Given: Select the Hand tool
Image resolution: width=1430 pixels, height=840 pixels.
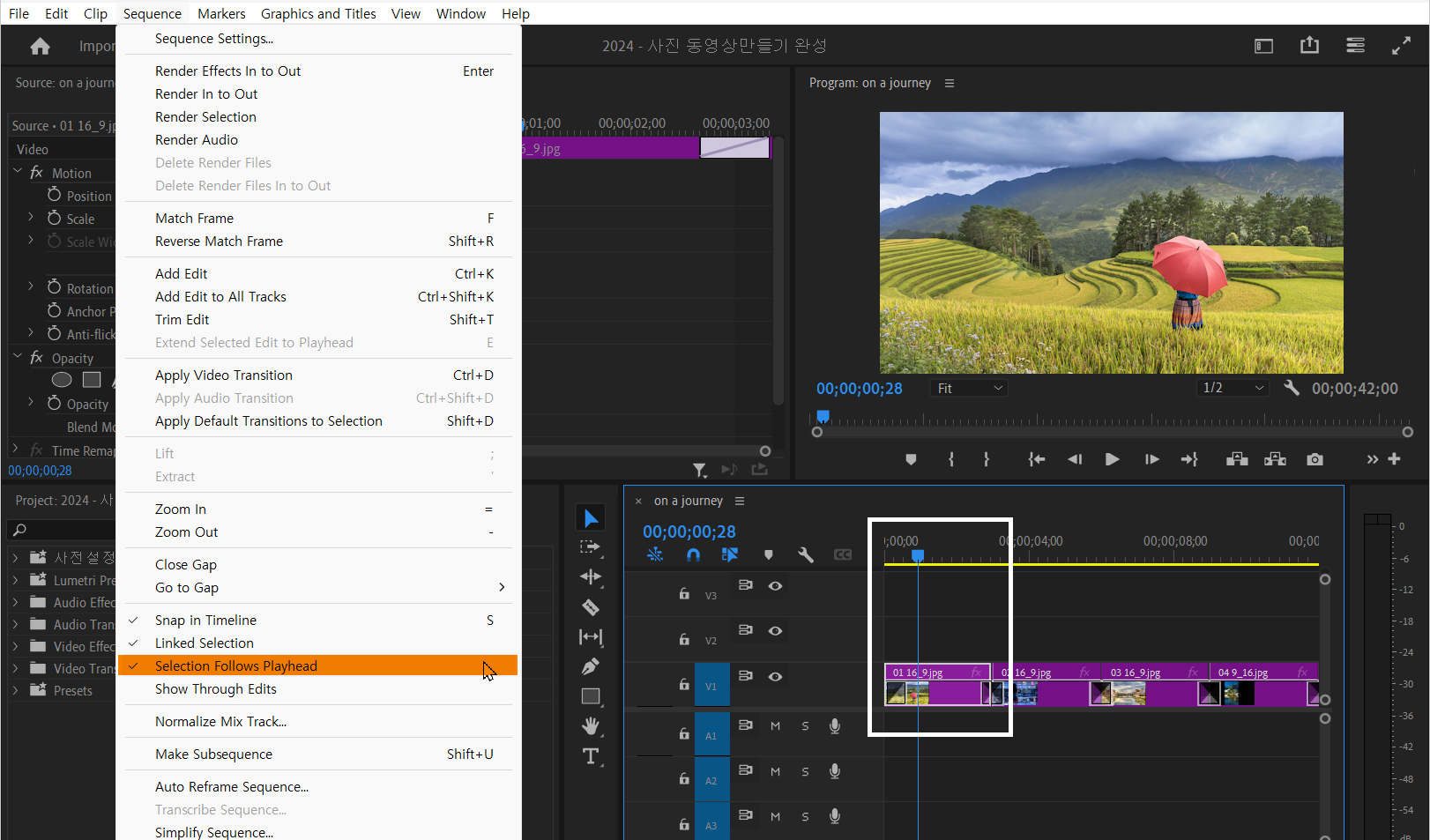Looking at the screenshot, I should [591, 726].
